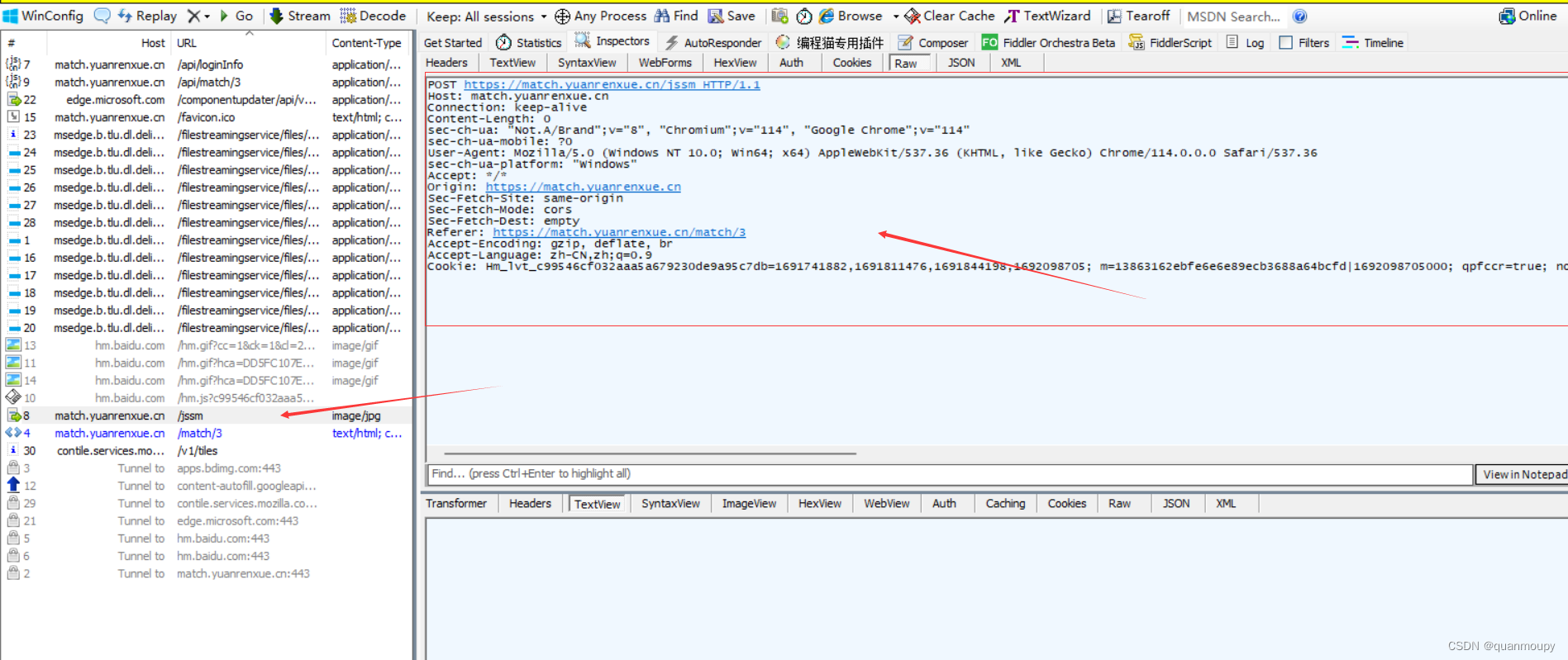Select request Cookies inspector tab
Image resolution: width=1568 pixels, height=660 pixels.
point(851,63)
